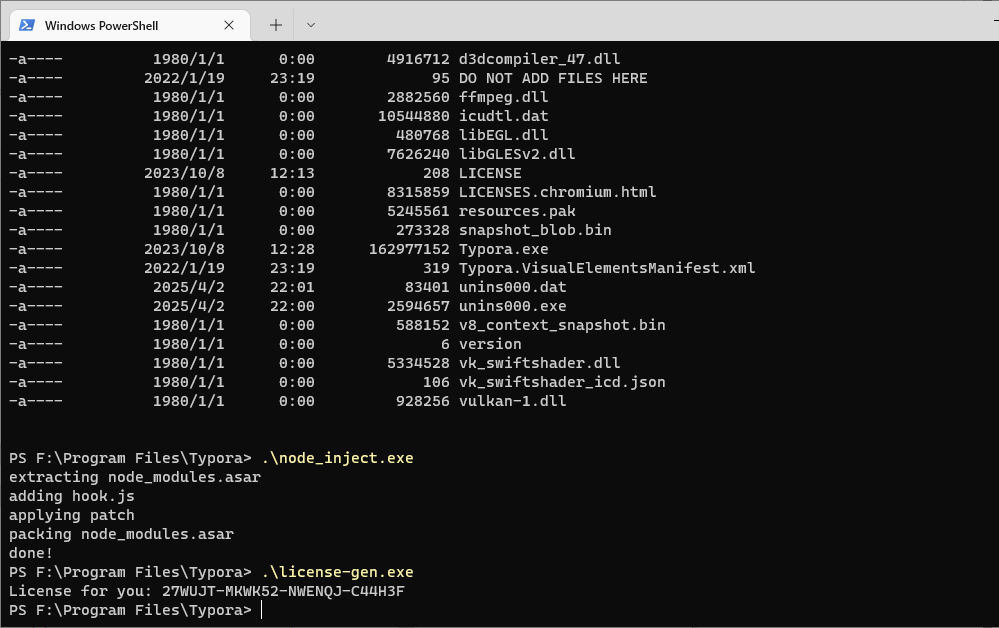999x628 pixels.
Task: Click the Typora.exe file name
Action: 503,249
